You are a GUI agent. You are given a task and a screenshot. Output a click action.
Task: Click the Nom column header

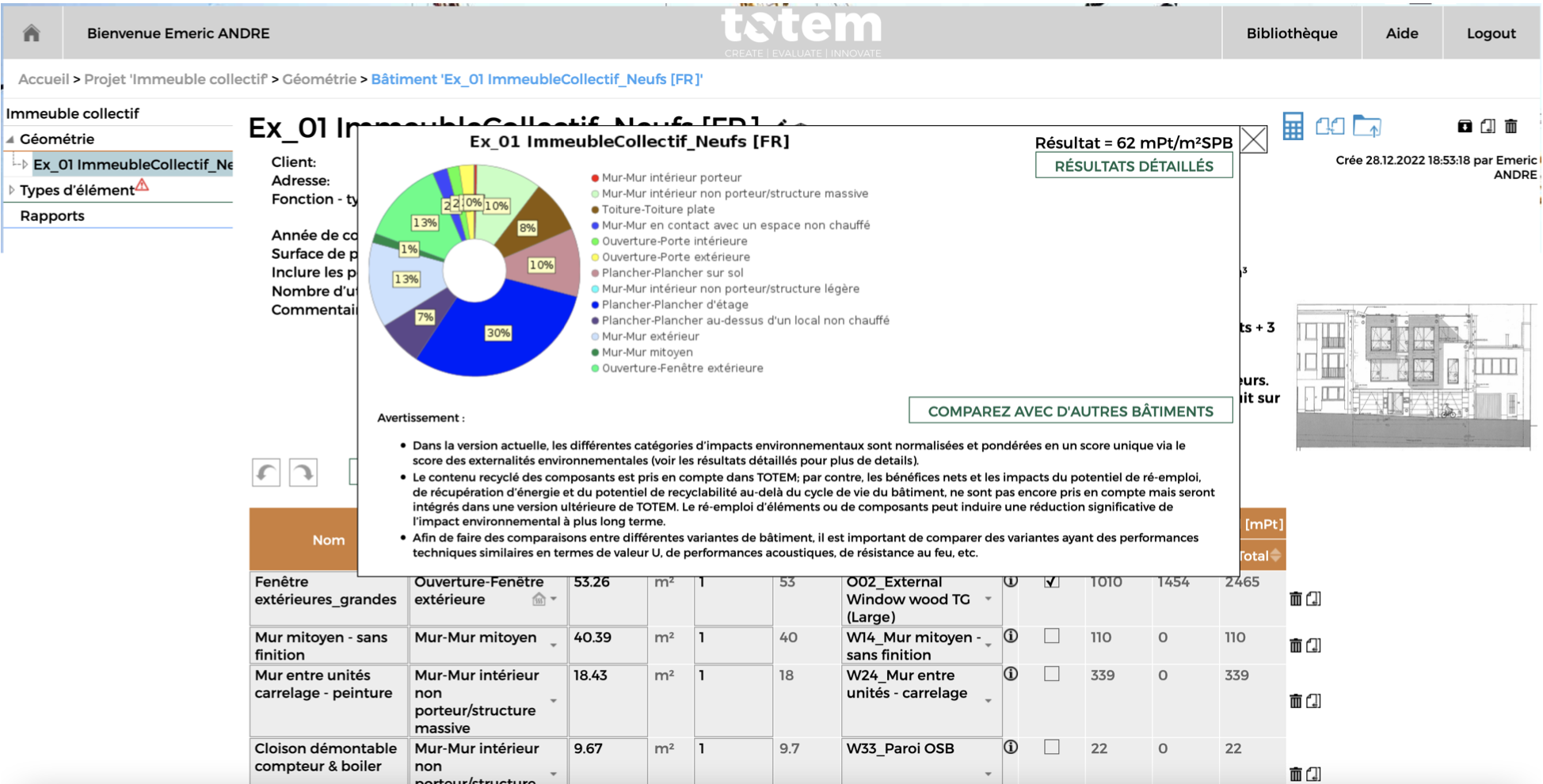point(328,540)
